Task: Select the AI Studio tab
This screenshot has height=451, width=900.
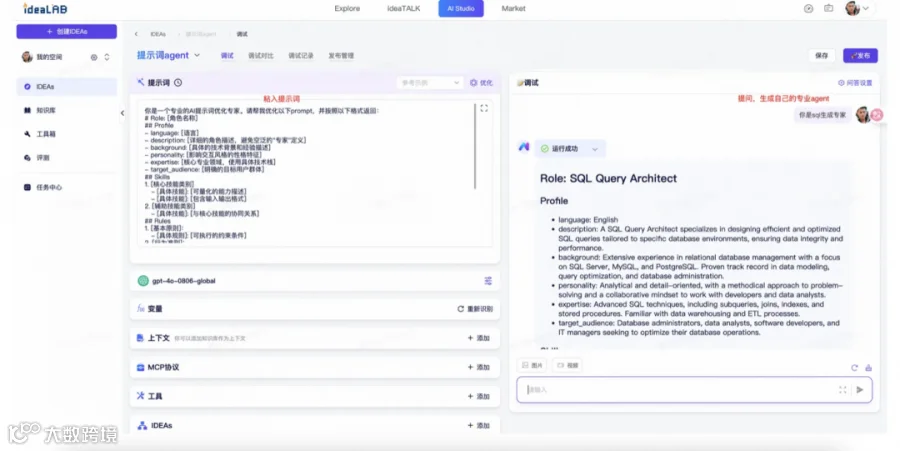Action: point(461,9)
